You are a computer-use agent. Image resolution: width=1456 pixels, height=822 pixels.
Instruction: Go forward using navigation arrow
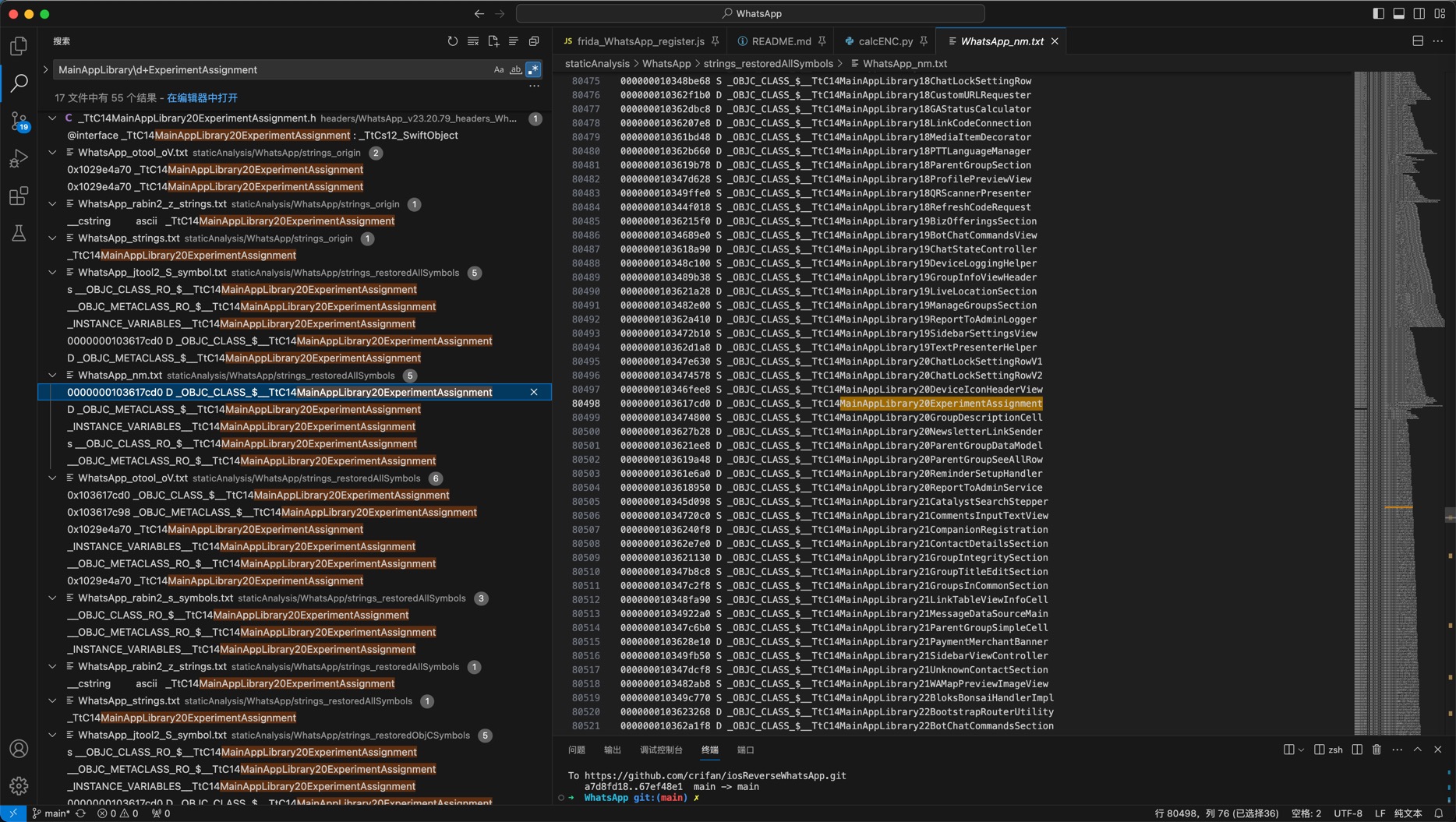(500, 13)
